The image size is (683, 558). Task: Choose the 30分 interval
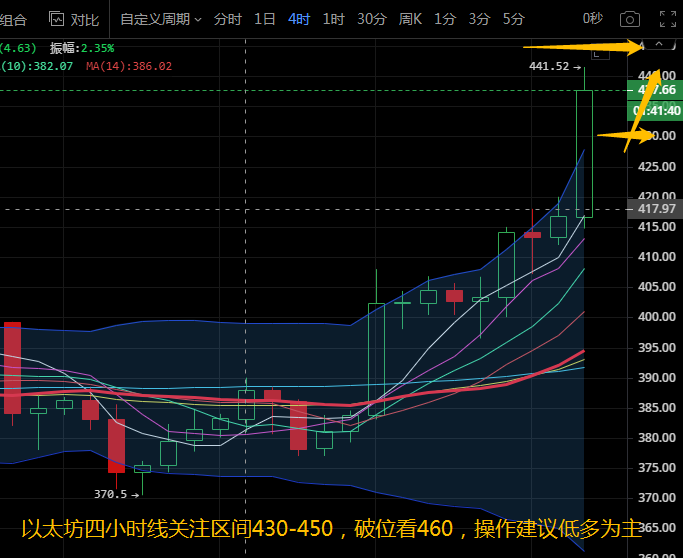tap(371, 19)
